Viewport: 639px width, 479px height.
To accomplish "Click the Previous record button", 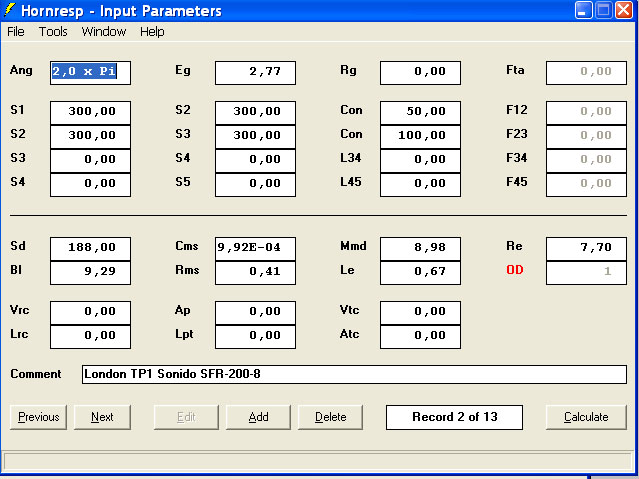I will tap(39, 417).
